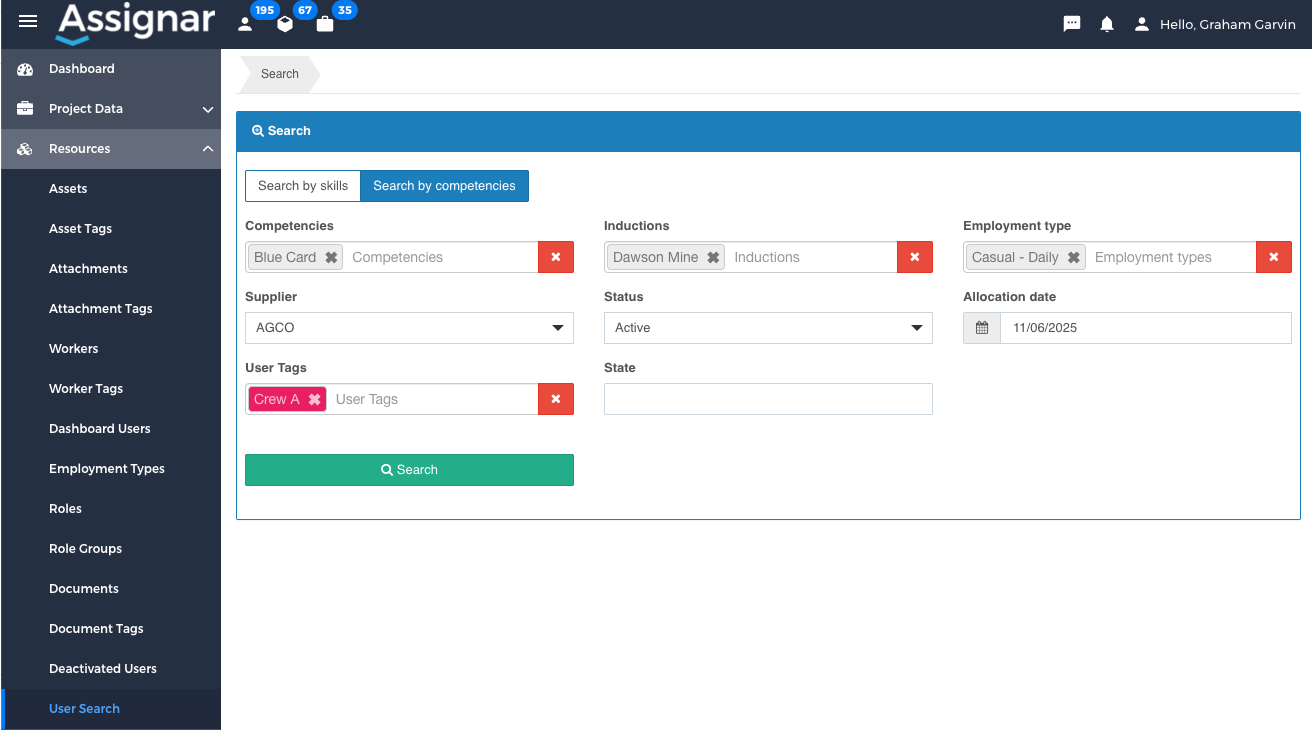Viewport: 1312px width, 730px height.
Task: Open the briefcase icon with 35 badge
Action: point(325,24)
